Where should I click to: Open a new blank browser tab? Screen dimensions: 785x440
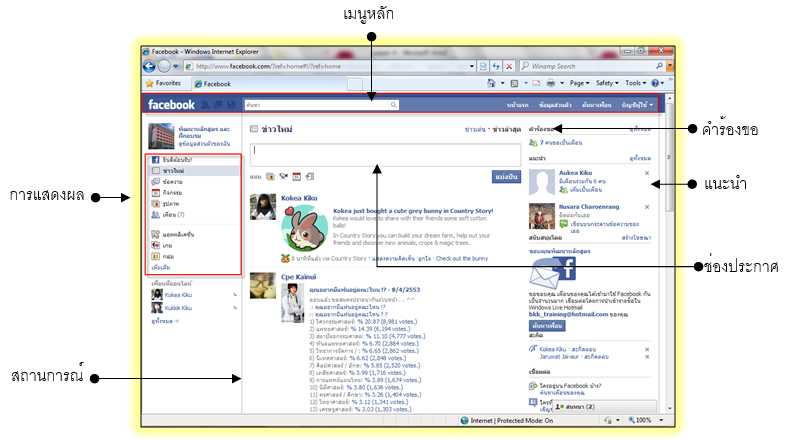tap(354, 84)
